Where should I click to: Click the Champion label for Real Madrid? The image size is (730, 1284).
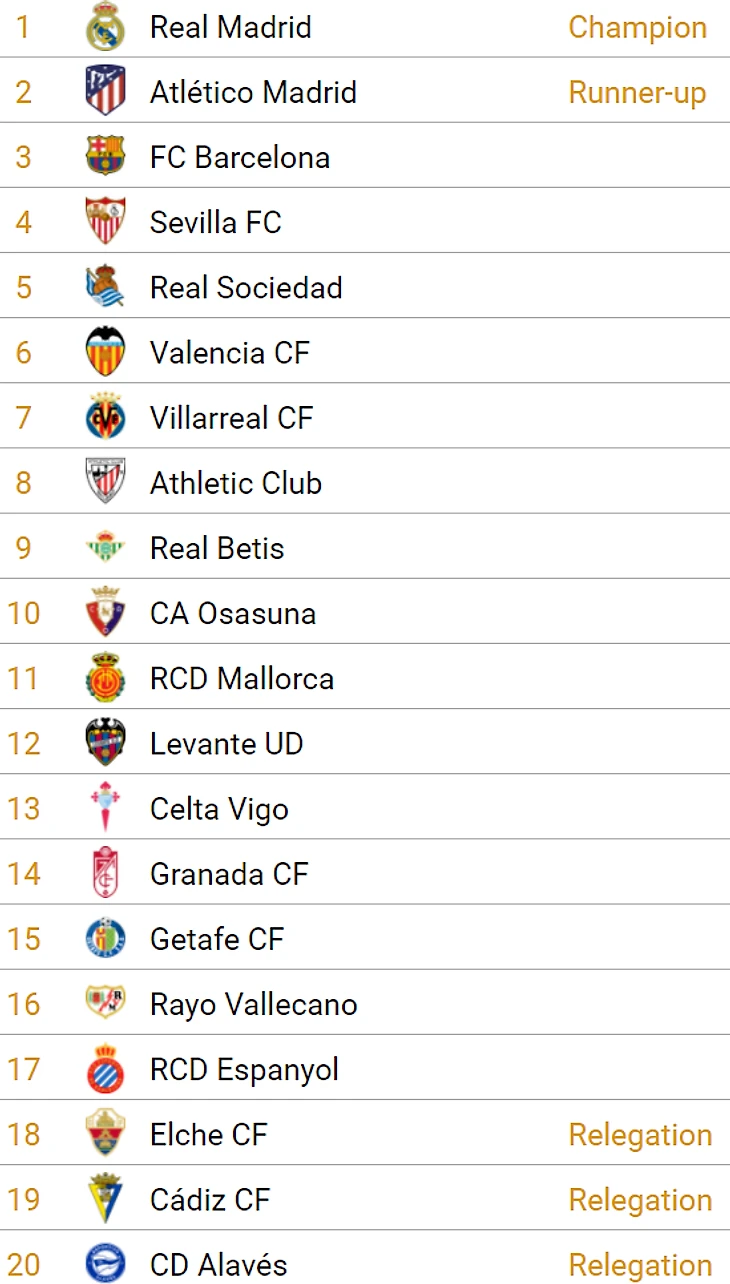(x=638, y=27)
